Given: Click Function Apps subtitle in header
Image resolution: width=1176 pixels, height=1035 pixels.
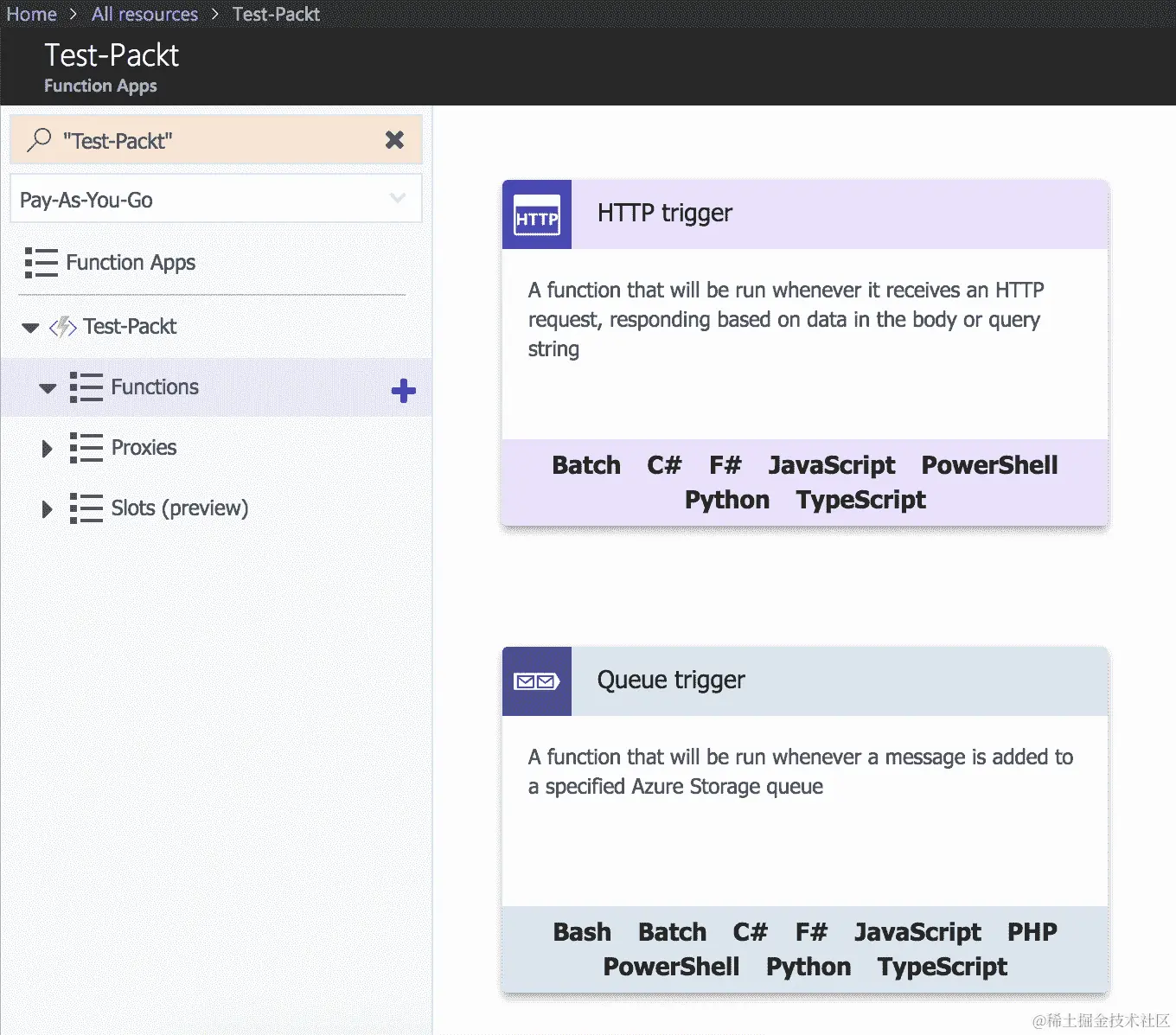Looking at the screenshot, I should (x=100, y=86).
